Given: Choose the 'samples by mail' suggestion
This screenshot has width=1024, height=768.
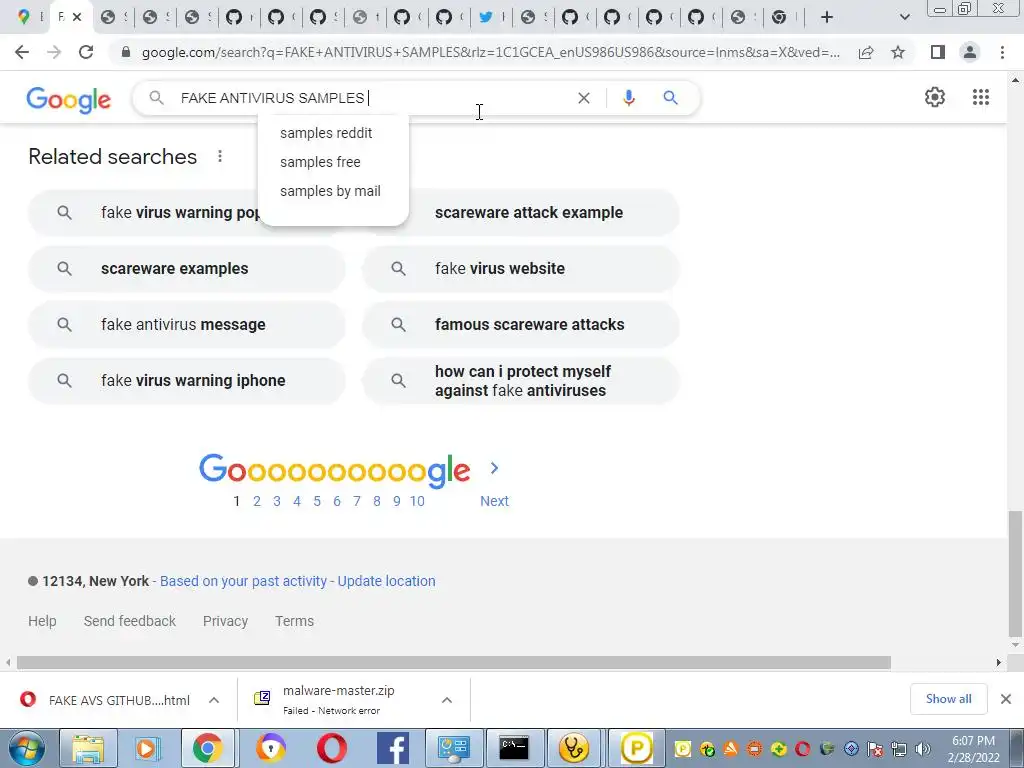Looking at the screenshot, I should [x=330, y=191].
